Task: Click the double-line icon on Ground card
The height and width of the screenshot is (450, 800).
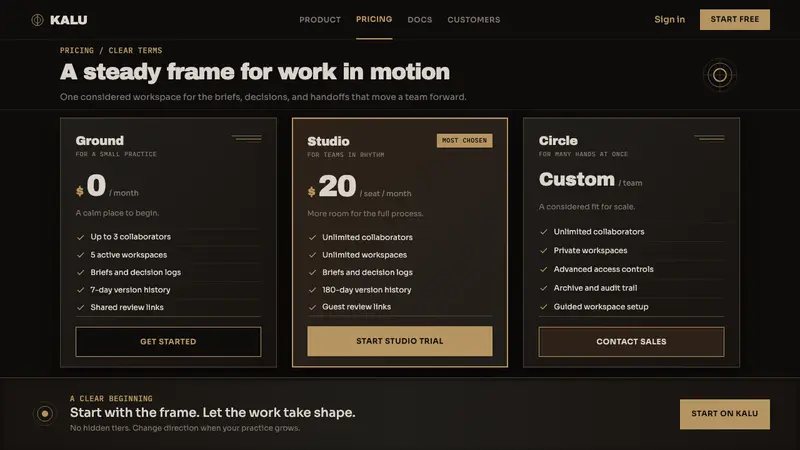Action: click(247, 138)
